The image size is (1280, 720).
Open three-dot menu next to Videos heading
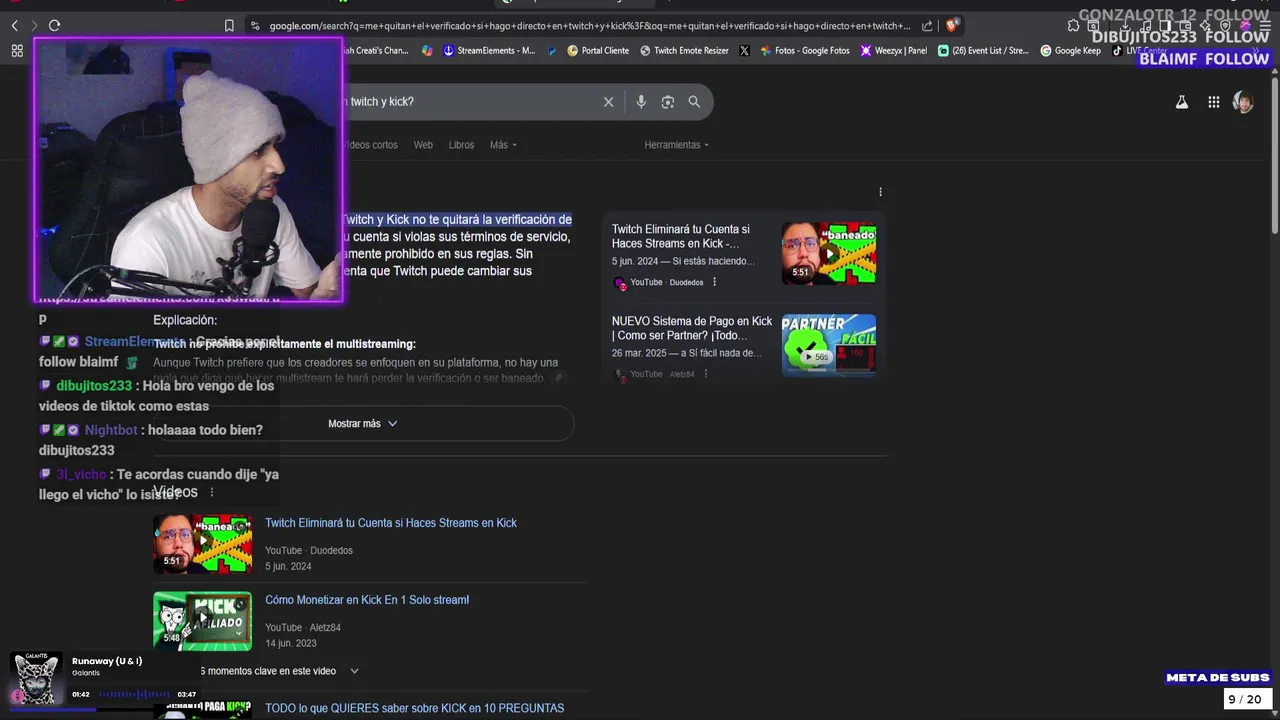[x=212, y=492]
